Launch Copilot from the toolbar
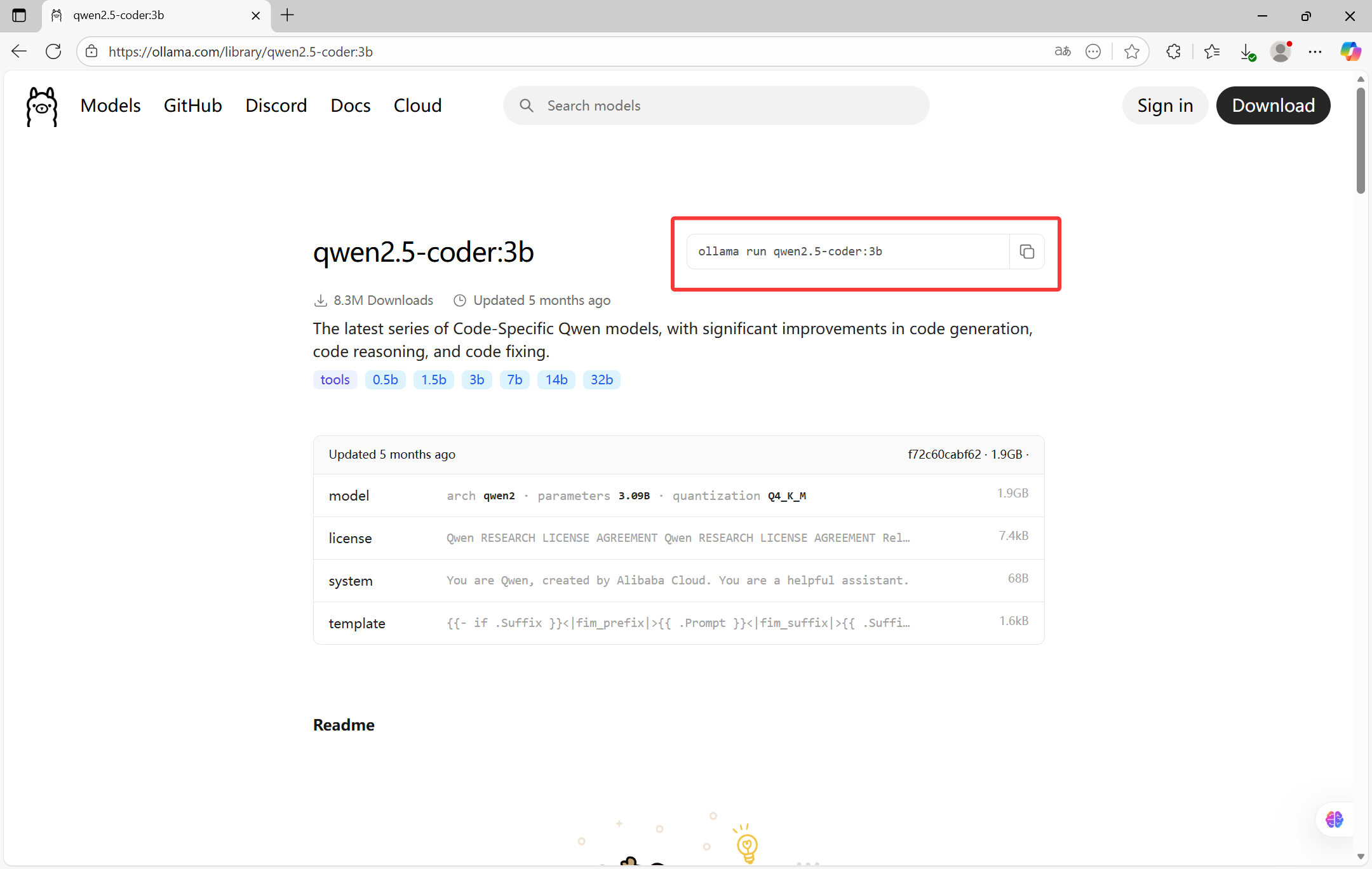This screenshot has height=869, width=1372. 1350,51
